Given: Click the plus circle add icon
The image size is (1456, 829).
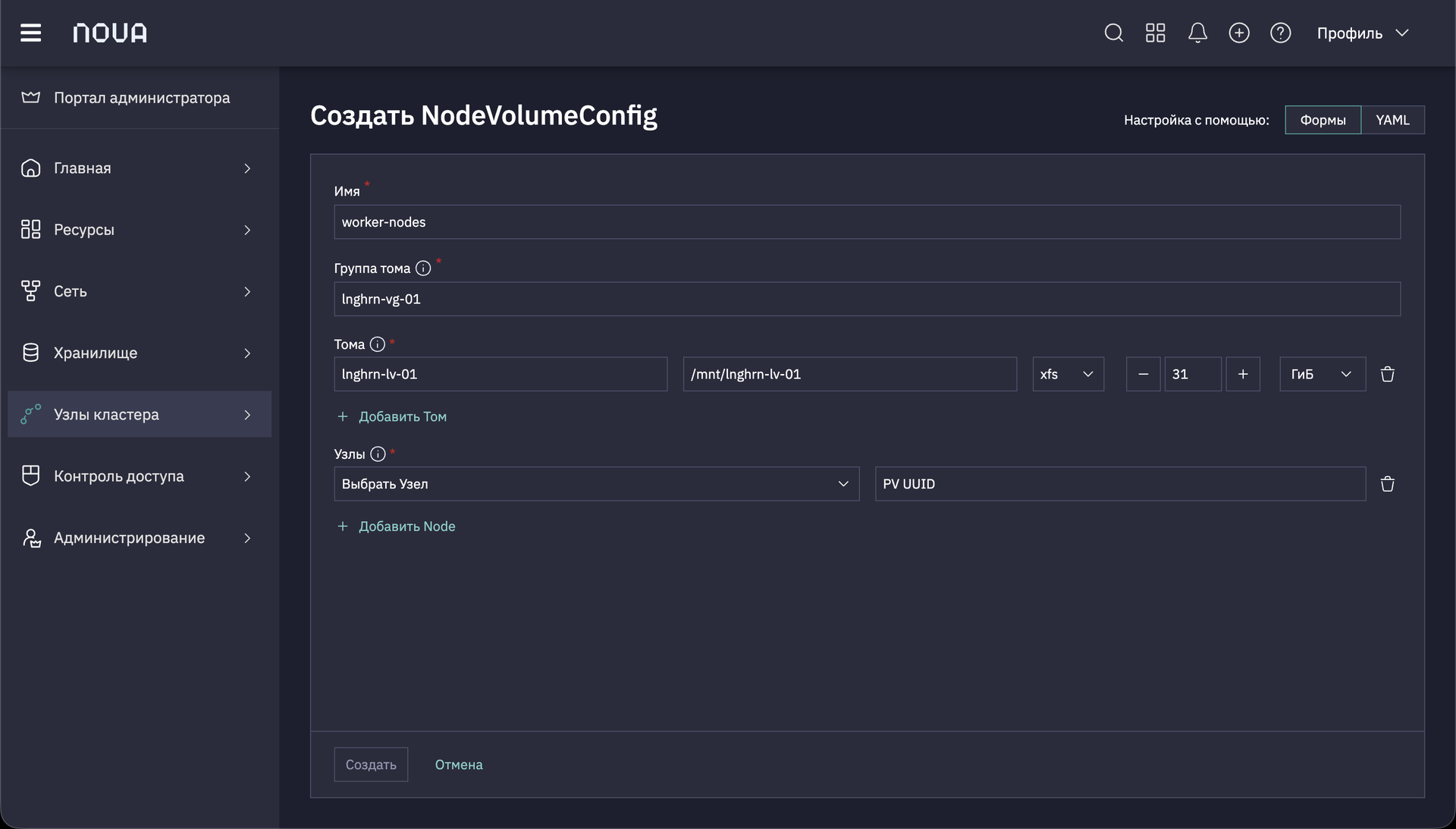Looking at the screenshot, I should (1239, 33).
